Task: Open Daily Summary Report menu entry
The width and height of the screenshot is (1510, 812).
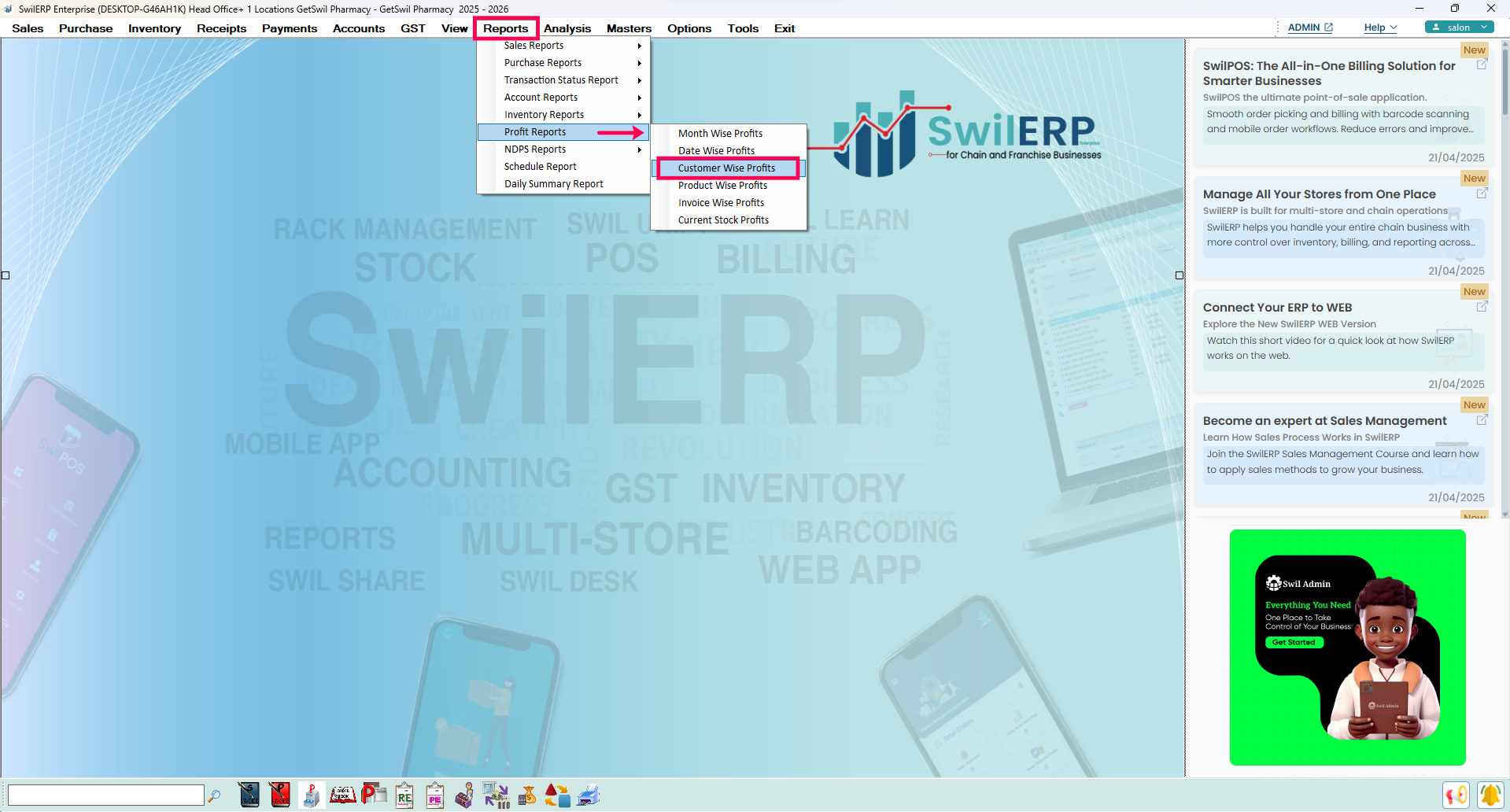Action: tap(563, 184)
